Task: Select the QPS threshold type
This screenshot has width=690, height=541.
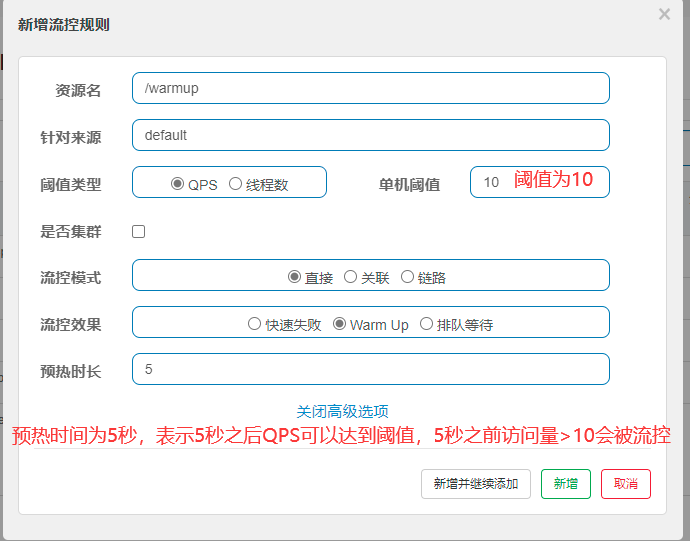Action: [x=178, y=183]
